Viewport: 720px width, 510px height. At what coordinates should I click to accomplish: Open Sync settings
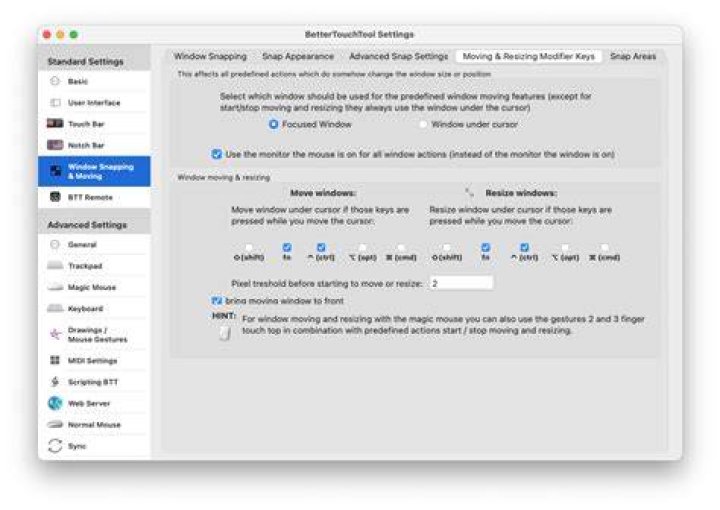coord(95,446)
